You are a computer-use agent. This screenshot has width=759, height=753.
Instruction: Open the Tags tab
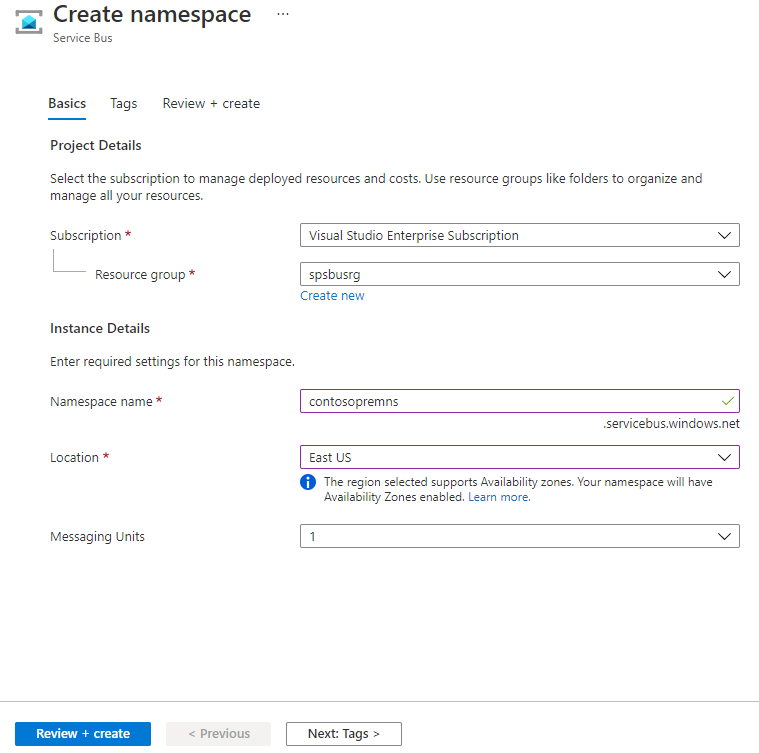[124, 103]
